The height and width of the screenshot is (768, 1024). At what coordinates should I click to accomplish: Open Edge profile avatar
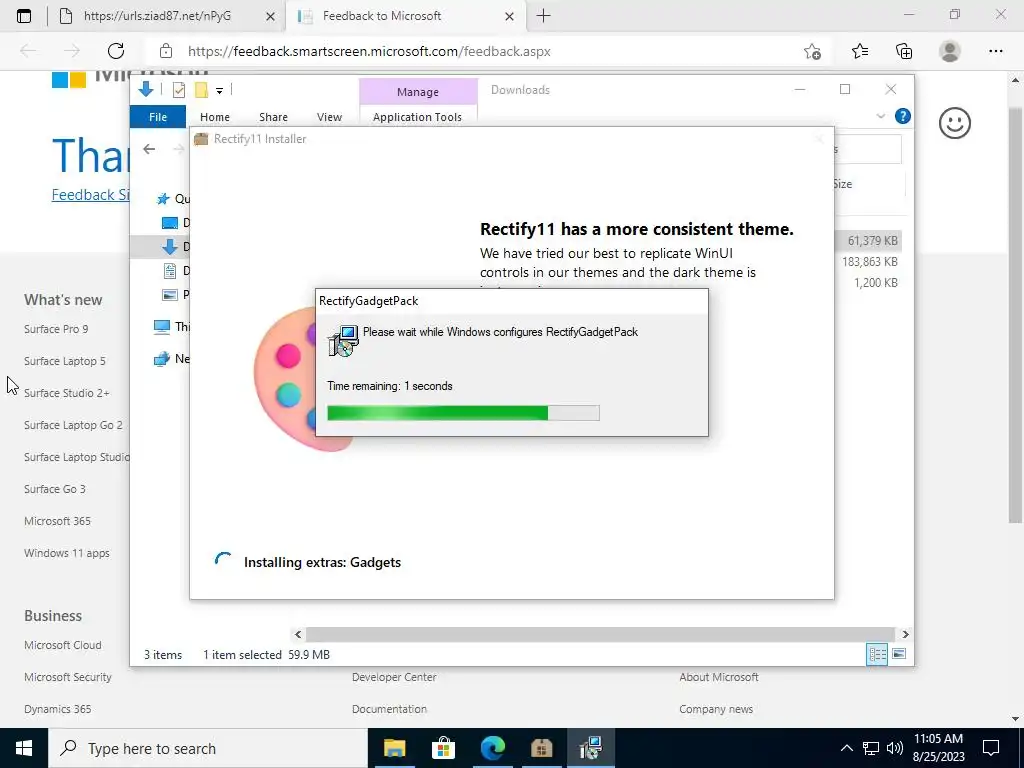(x=950, y=51)
